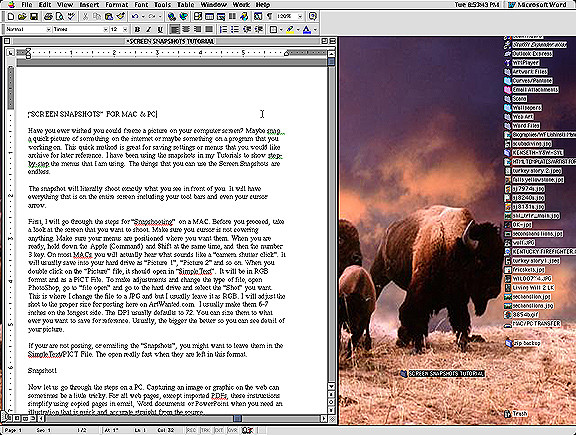Open the Table menu
This screenshot has width=576, height=435.
[x=186, y=5]
